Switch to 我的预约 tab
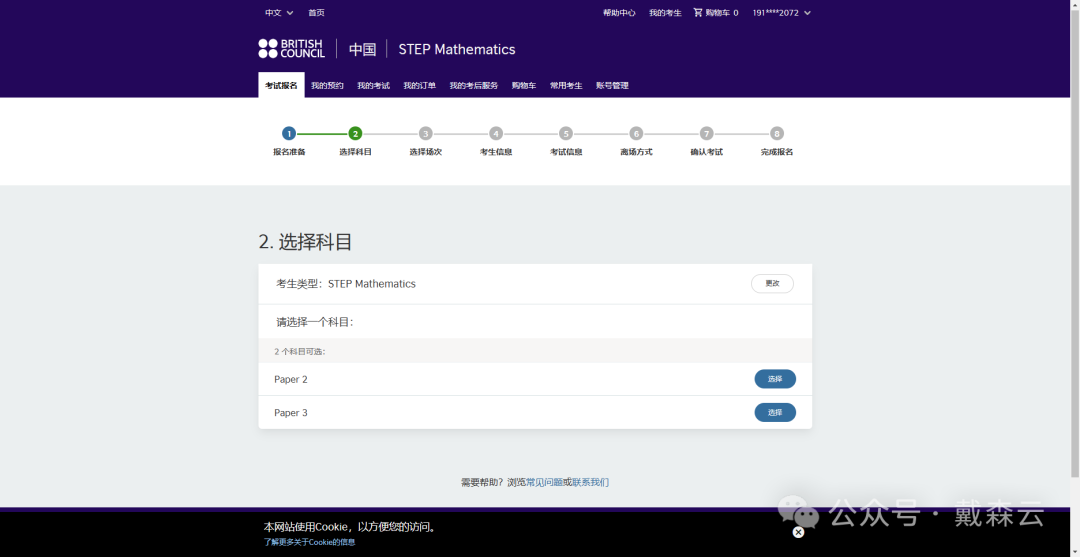Screen dimensions: 1080x557 327,85
